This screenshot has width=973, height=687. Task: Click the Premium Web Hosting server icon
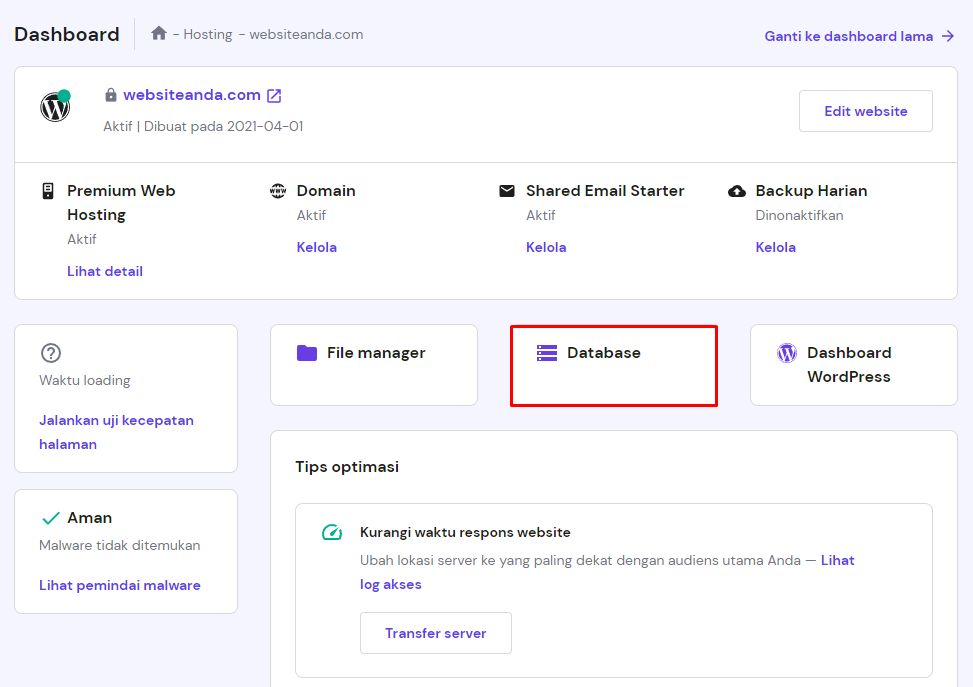48,190
